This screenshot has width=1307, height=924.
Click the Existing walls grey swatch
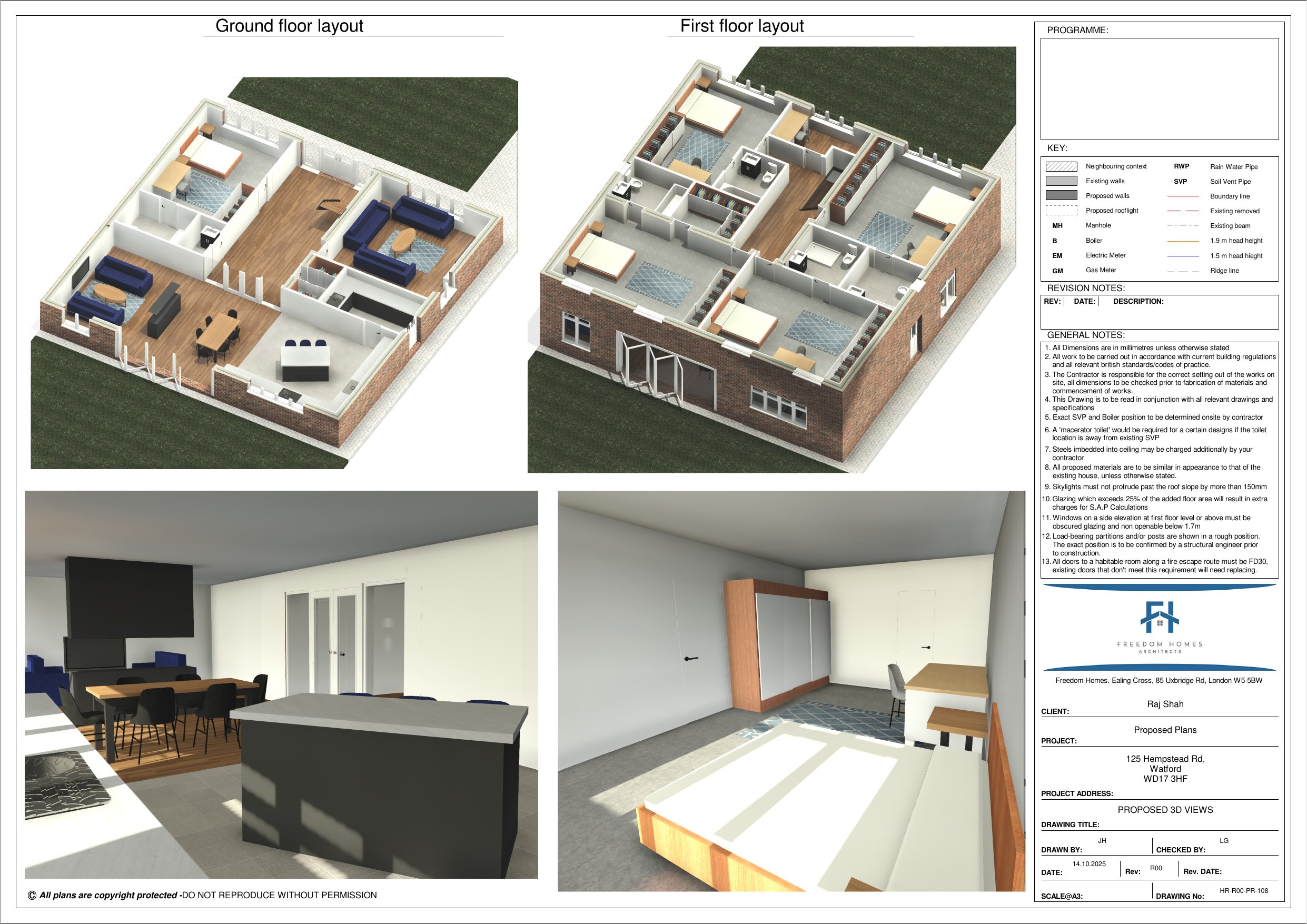click(1061, 181)
